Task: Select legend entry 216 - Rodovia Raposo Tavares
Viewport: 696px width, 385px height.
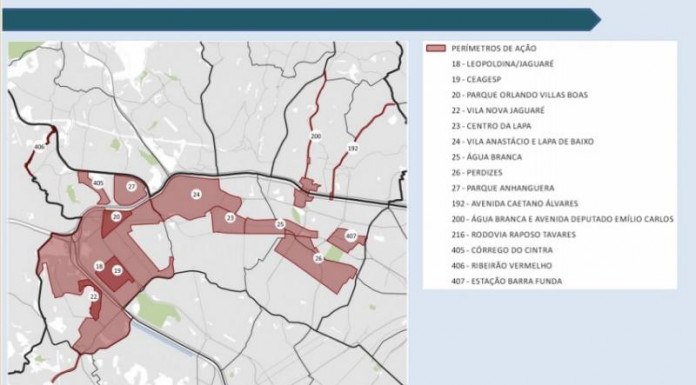Action: tap(514, 234)
